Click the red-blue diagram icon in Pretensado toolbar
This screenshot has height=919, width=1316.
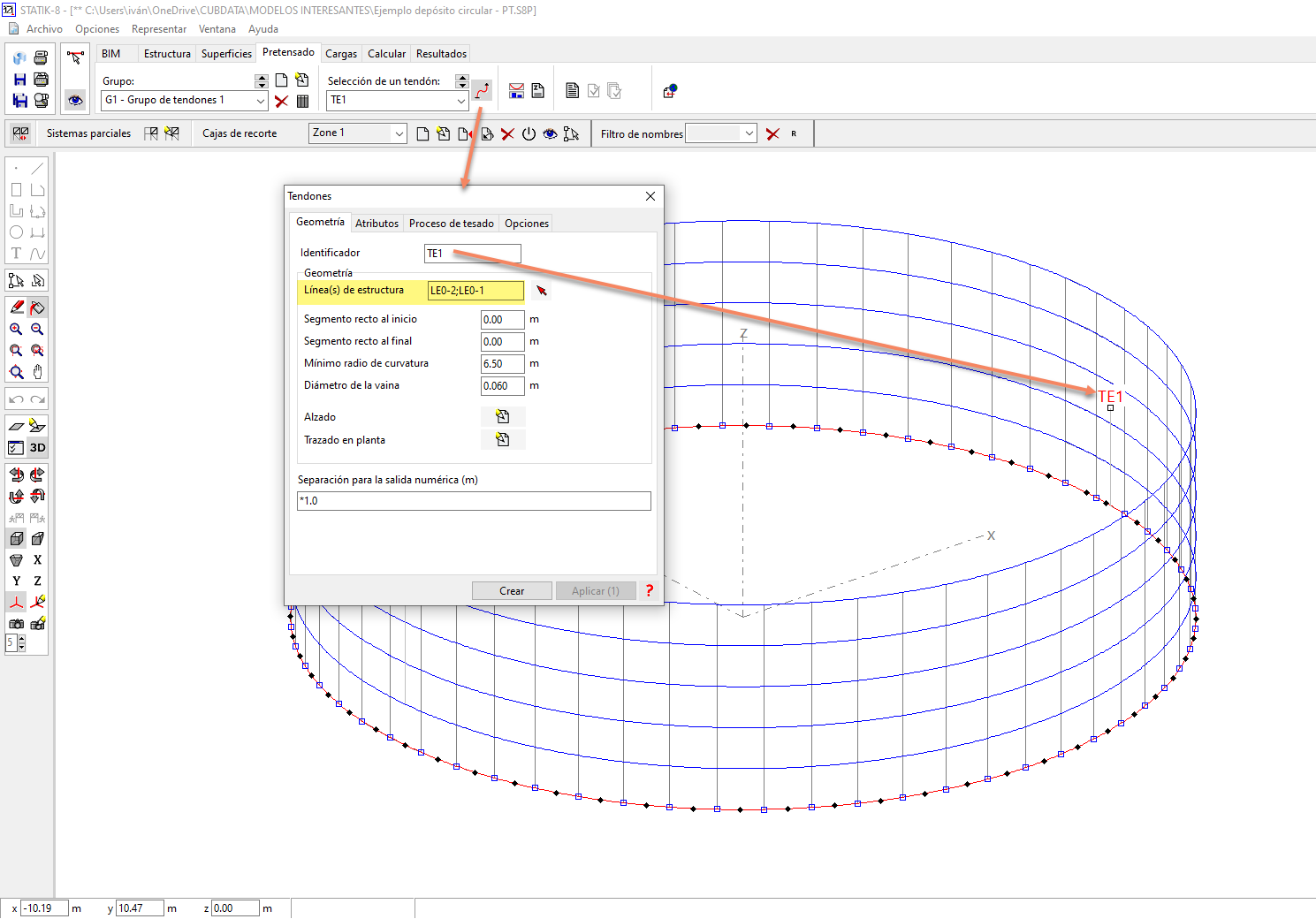point(517,90)
